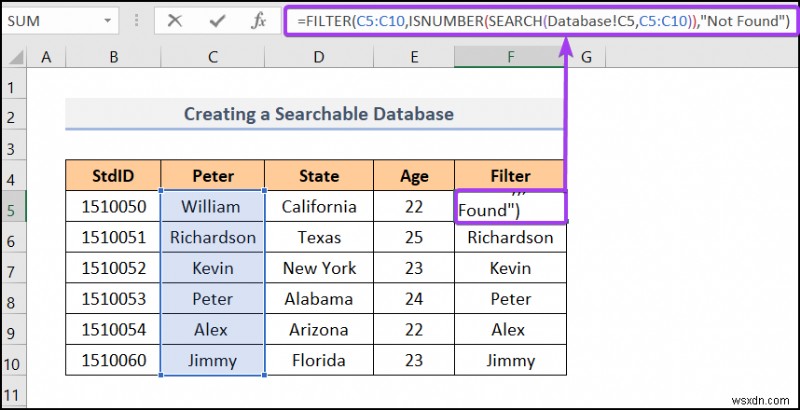
Task: Click the Creating a Searchable Database title
Action: (318, 114)
